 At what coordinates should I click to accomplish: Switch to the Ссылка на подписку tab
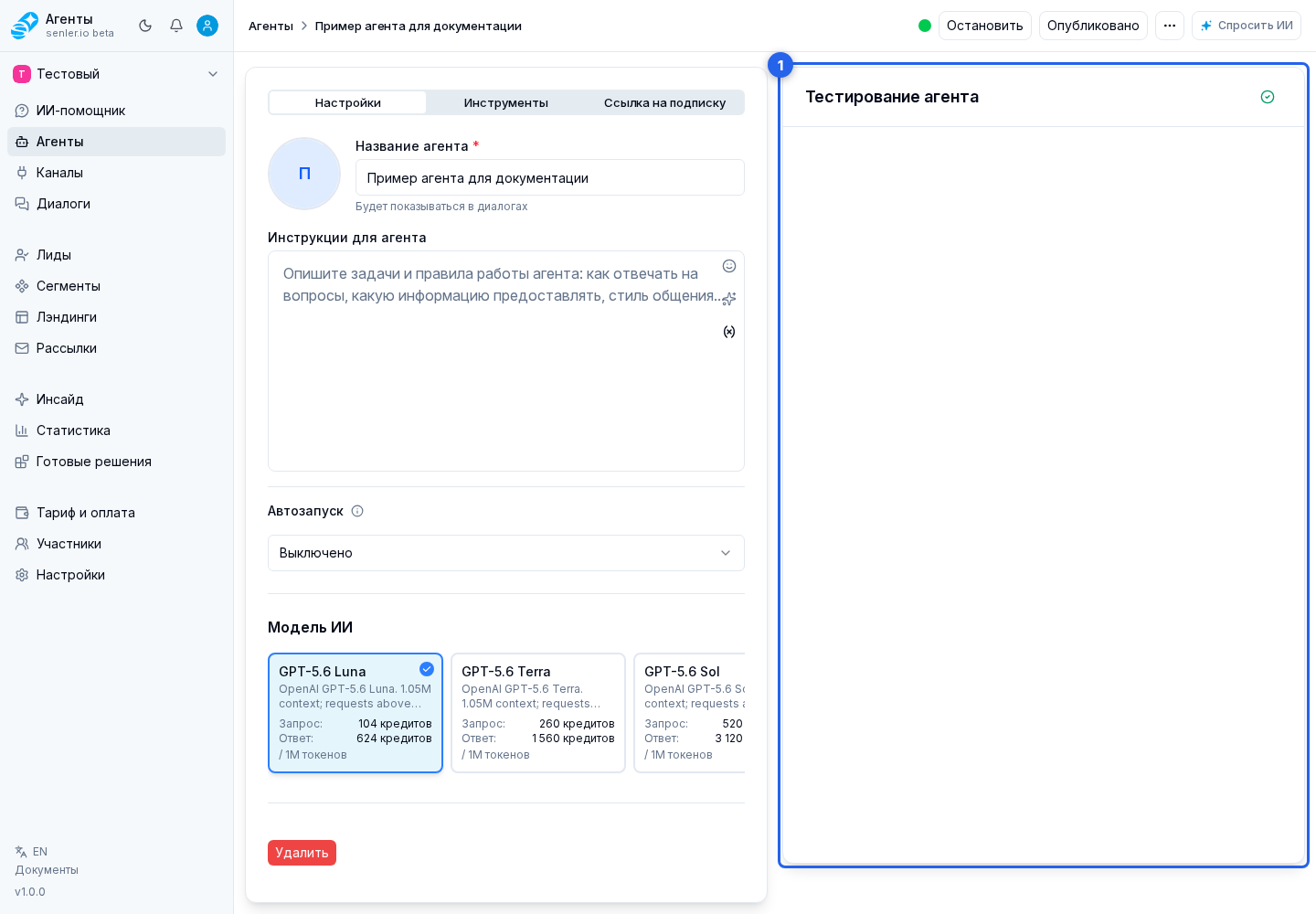point(664,102)
